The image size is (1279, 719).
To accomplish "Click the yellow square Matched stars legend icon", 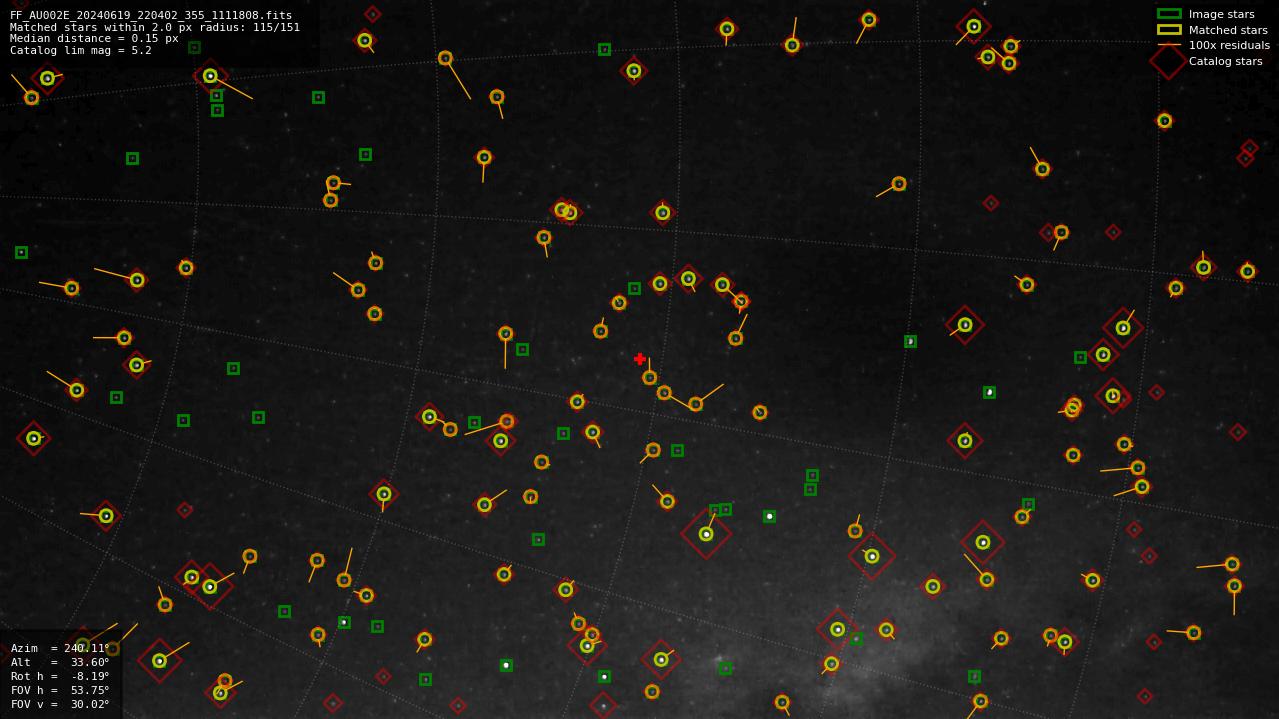I will coord(1169,30).
